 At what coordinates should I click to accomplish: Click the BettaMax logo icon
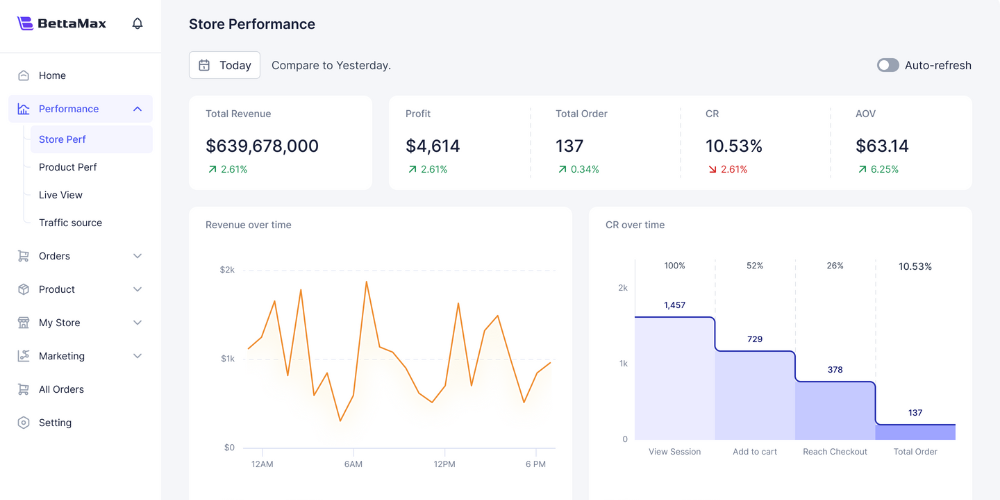point(25,23)
